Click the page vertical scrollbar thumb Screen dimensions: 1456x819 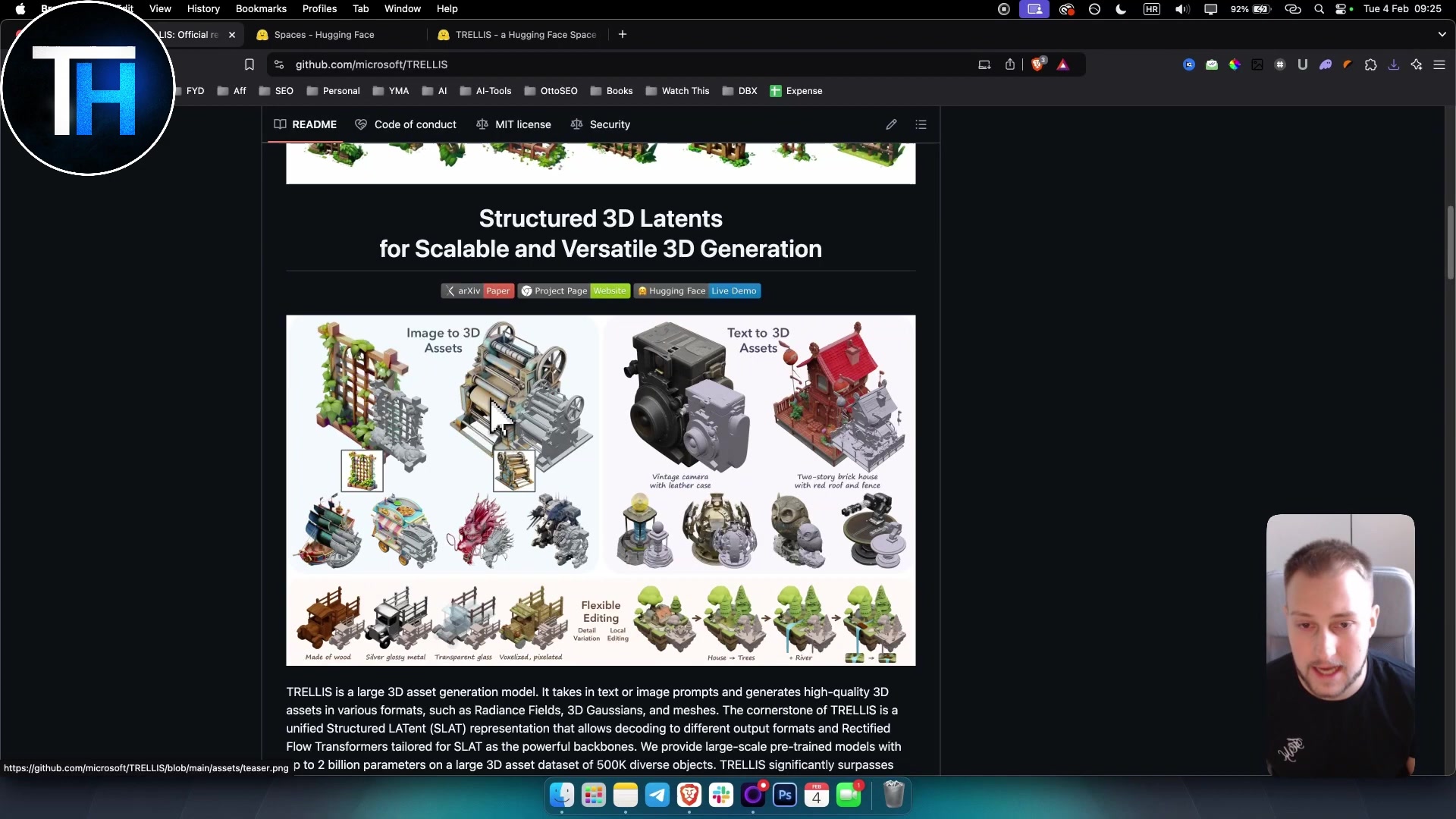pos(1450,243)
